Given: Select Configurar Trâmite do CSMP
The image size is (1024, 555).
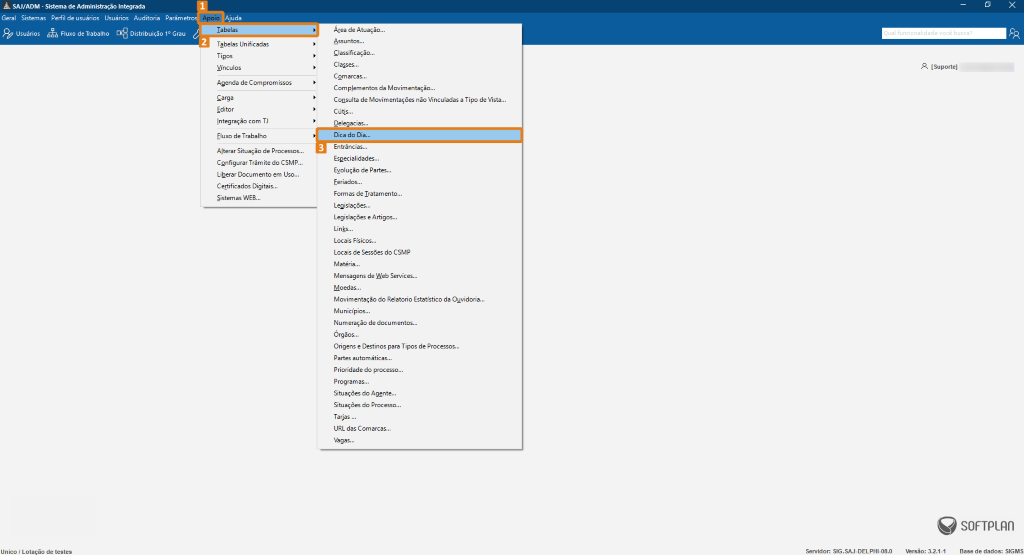Looking at the screenshot, I should 259,163.
